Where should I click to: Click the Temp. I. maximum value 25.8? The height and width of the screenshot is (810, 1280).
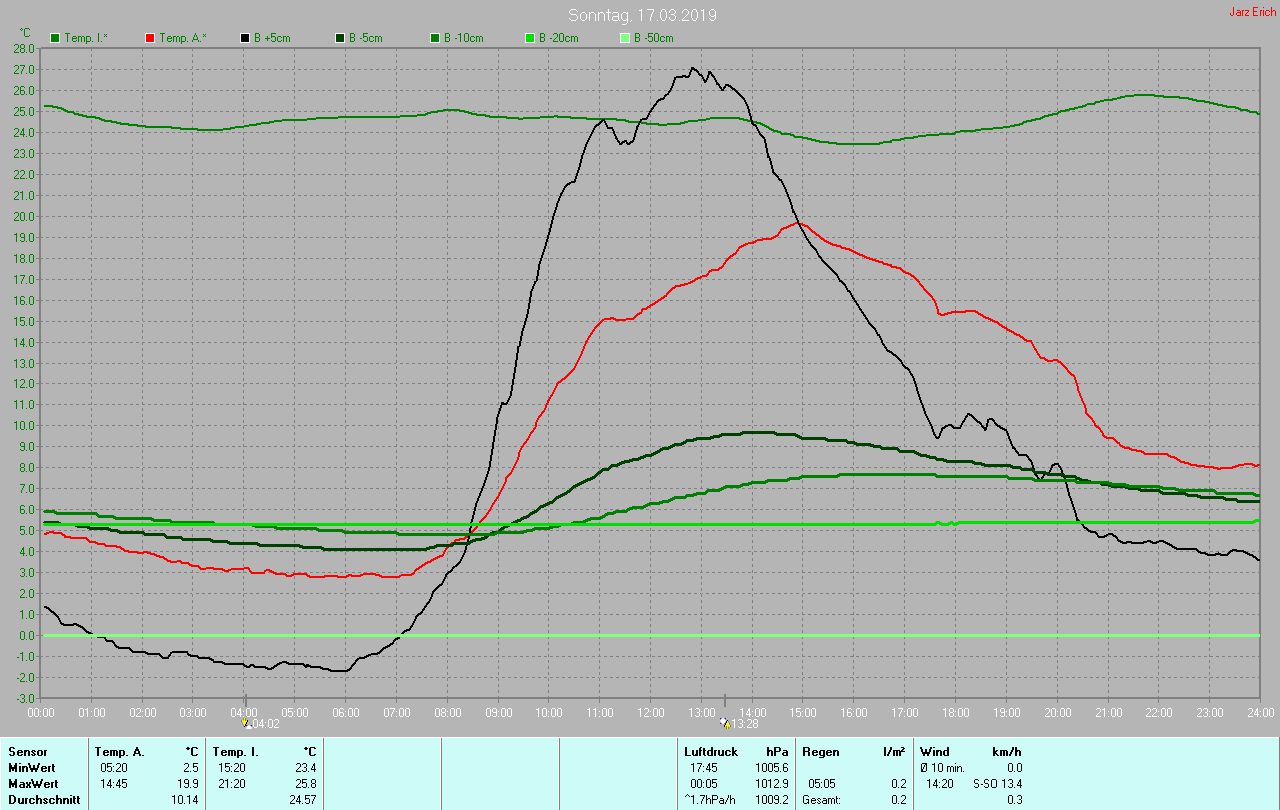pyautogui.click(x=305, y=783)
